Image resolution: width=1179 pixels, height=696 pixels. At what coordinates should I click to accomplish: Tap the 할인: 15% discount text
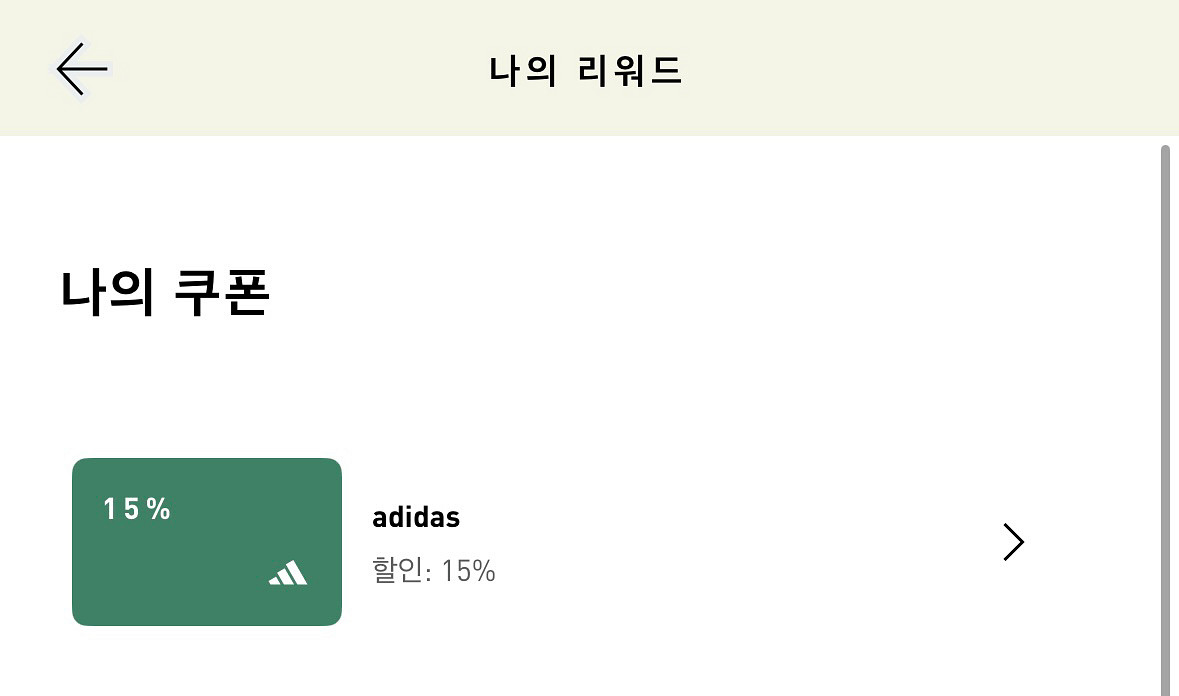(x=434, y=571)
